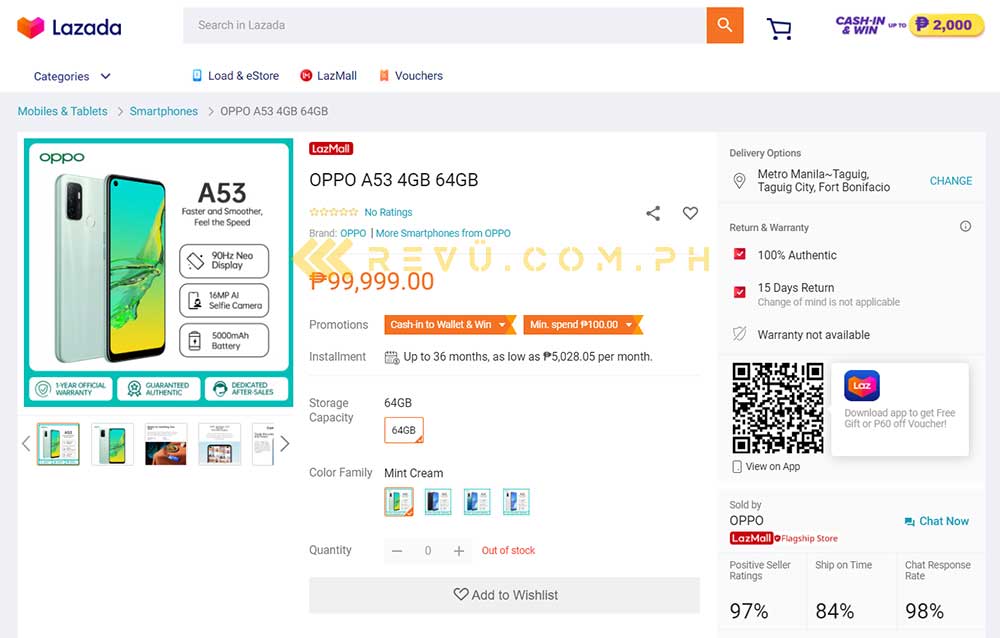Screen dimensions: 1000x638
Task: Click the orange search magnifier button
Action: pyautogui.click(x=724, y=26)
